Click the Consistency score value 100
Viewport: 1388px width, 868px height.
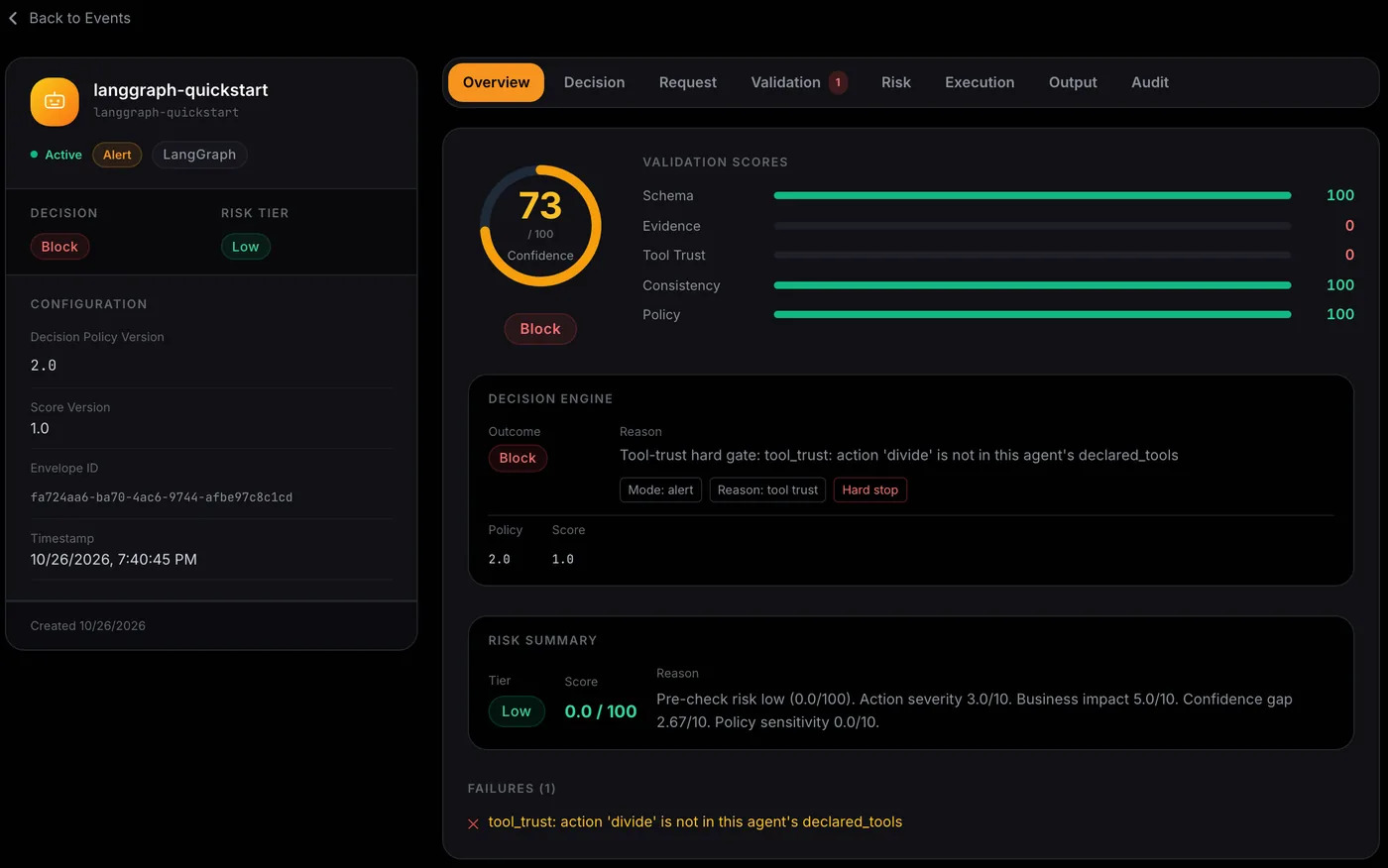point(1340,285)
